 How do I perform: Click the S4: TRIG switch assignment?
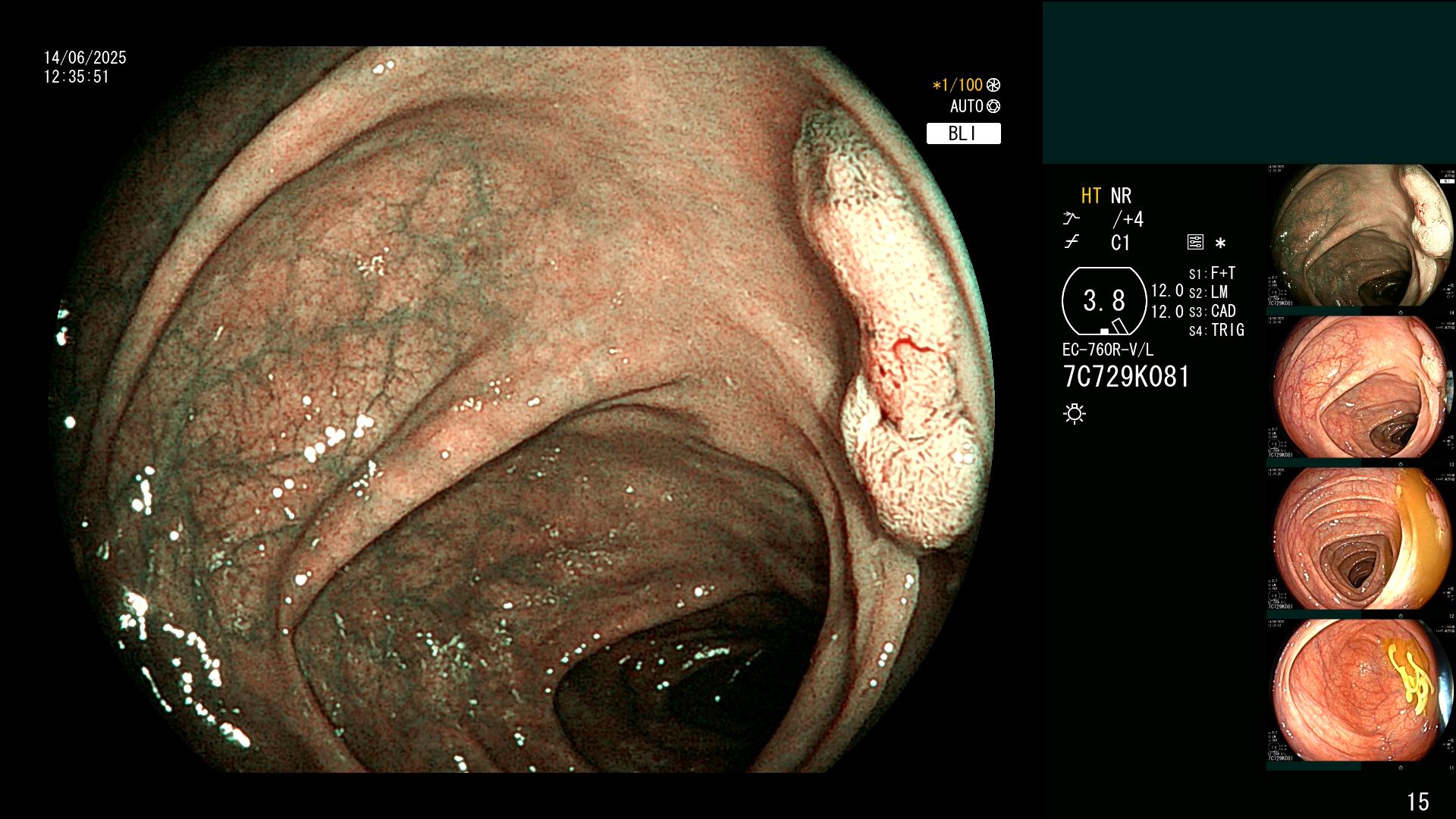(x=1216, y=330)
